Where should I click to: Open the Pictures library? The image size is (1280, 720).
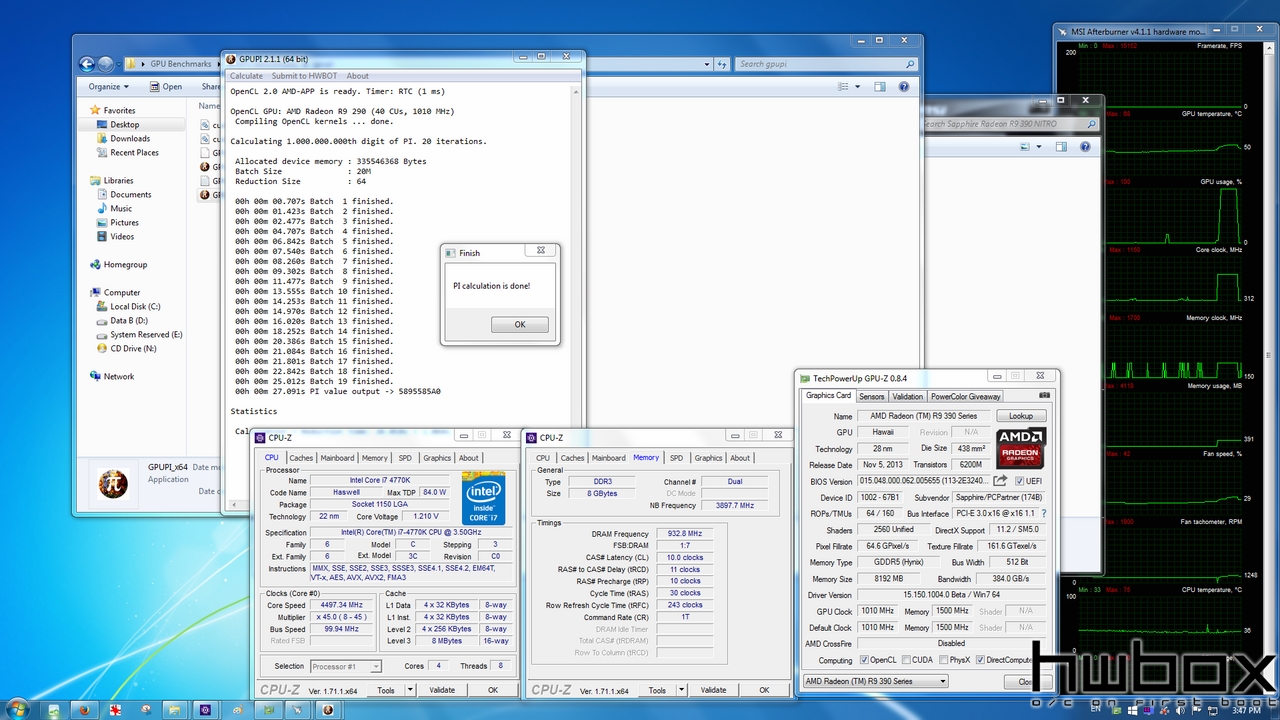pos(124,223)
